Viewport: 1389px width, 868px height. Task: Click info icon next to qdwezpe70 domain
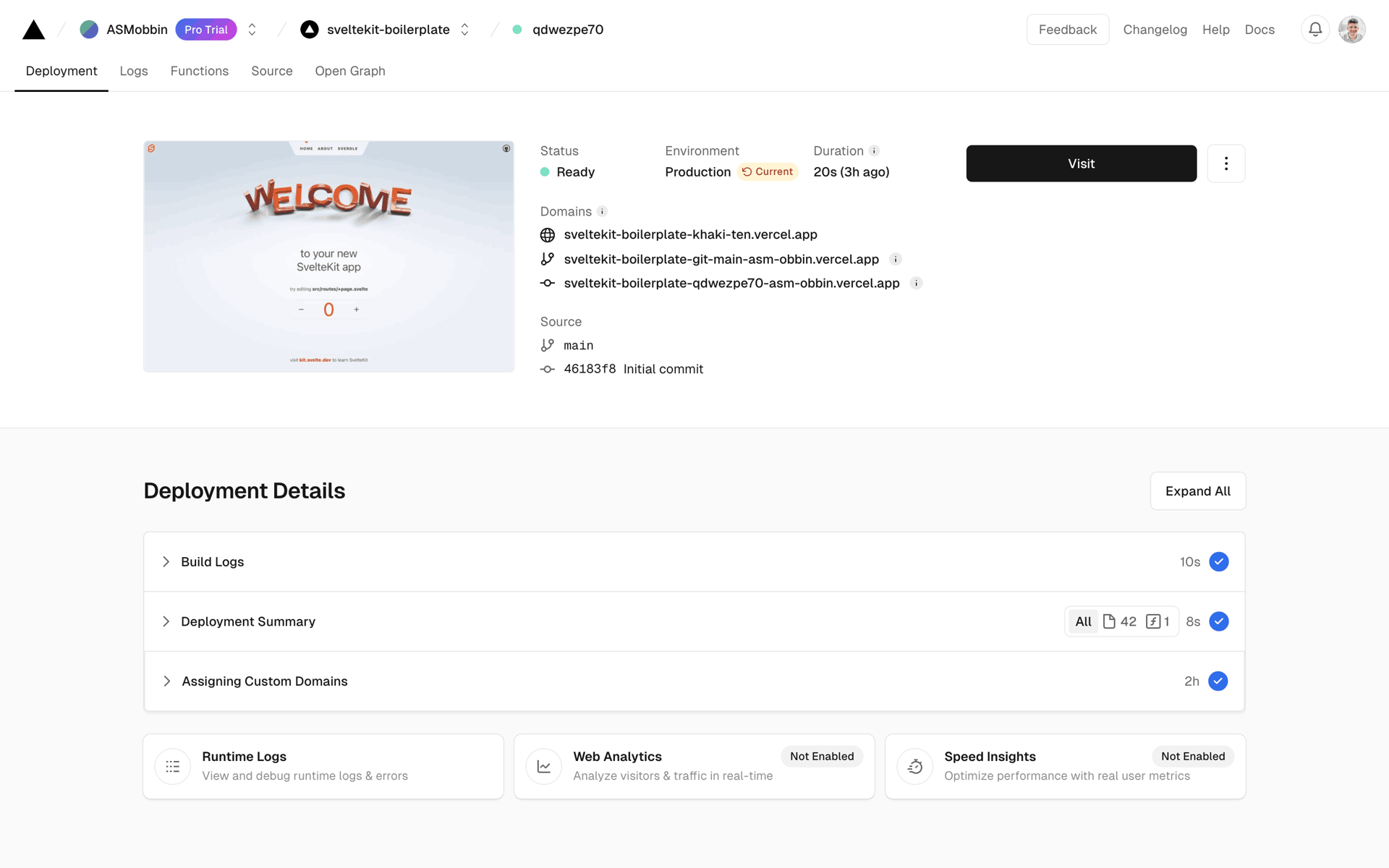[916, 283]
